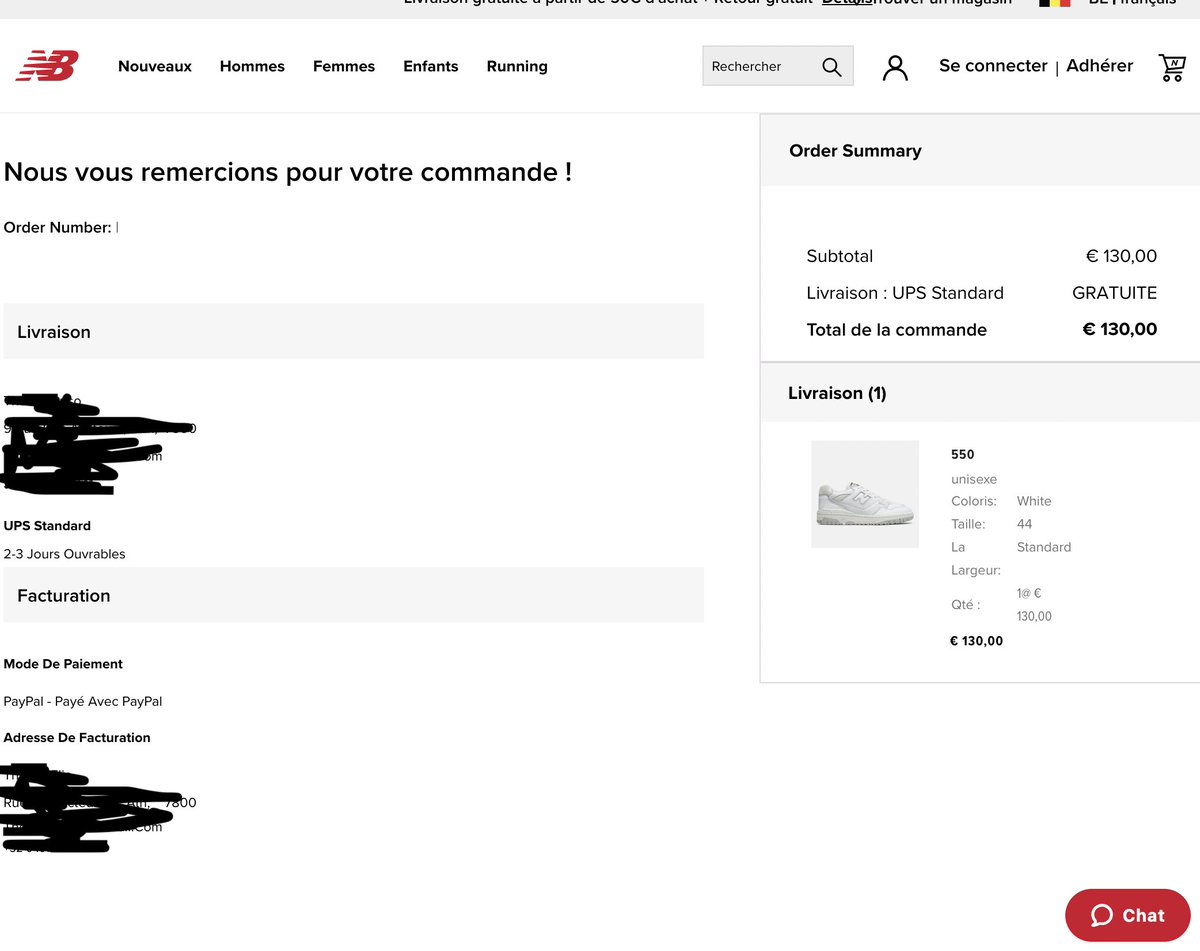The image size is (1200, 951).
Task: Open the Femmes menu
Action: (344, 66)
